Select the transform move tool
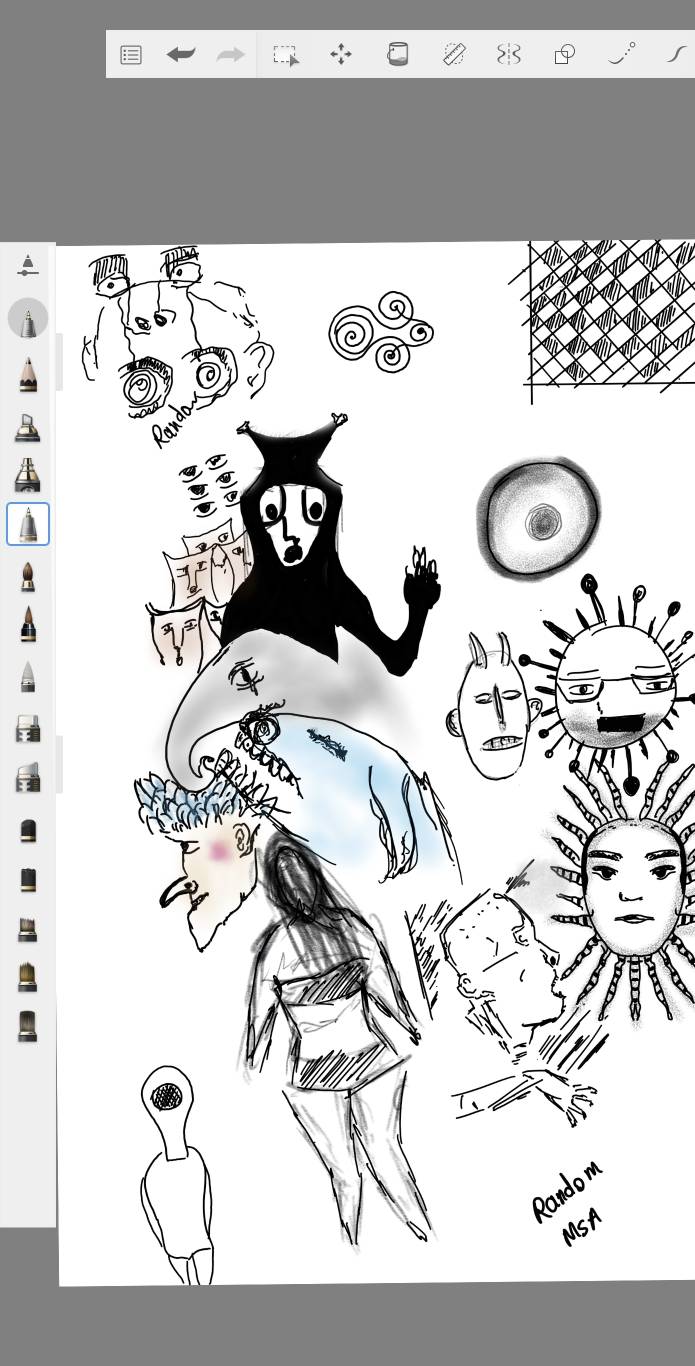The image size is (695, 1366). coord(341,54)
